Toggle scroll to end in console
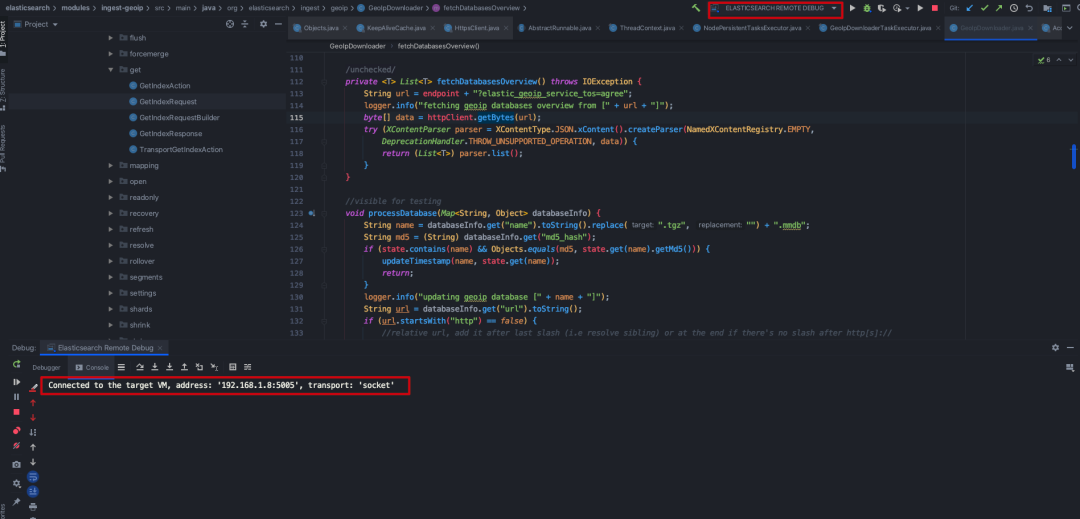The width and height of the screenshot is (1080, 519). tap(33, 491)
